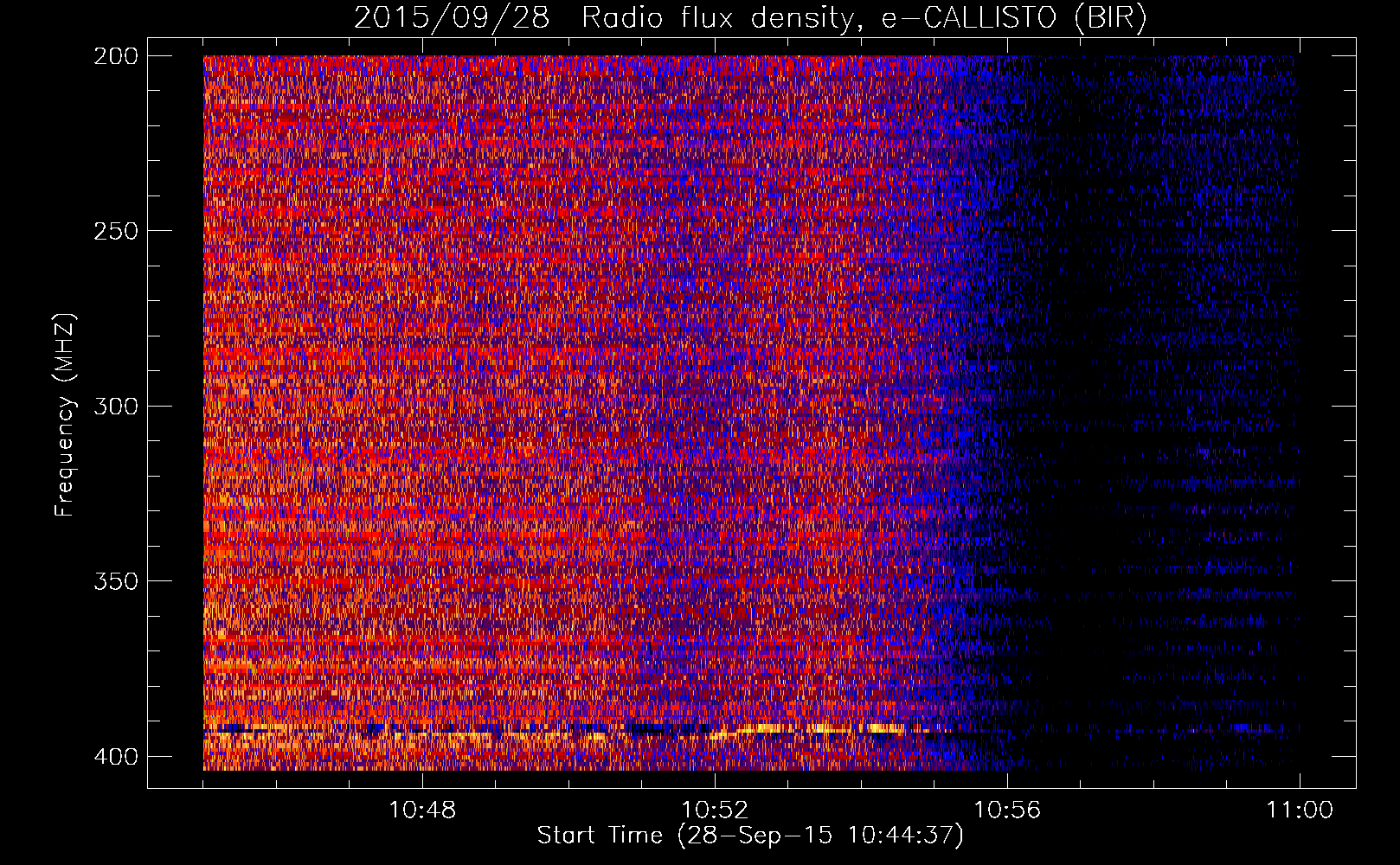Image resolution: width=1400 pixels, height=865 pixels.
Task: Click the plot title "2015/09/28 Radio flux density, e-CALLISTO (BIR)"
Action: pyautogui.click(x=750, y=18)
